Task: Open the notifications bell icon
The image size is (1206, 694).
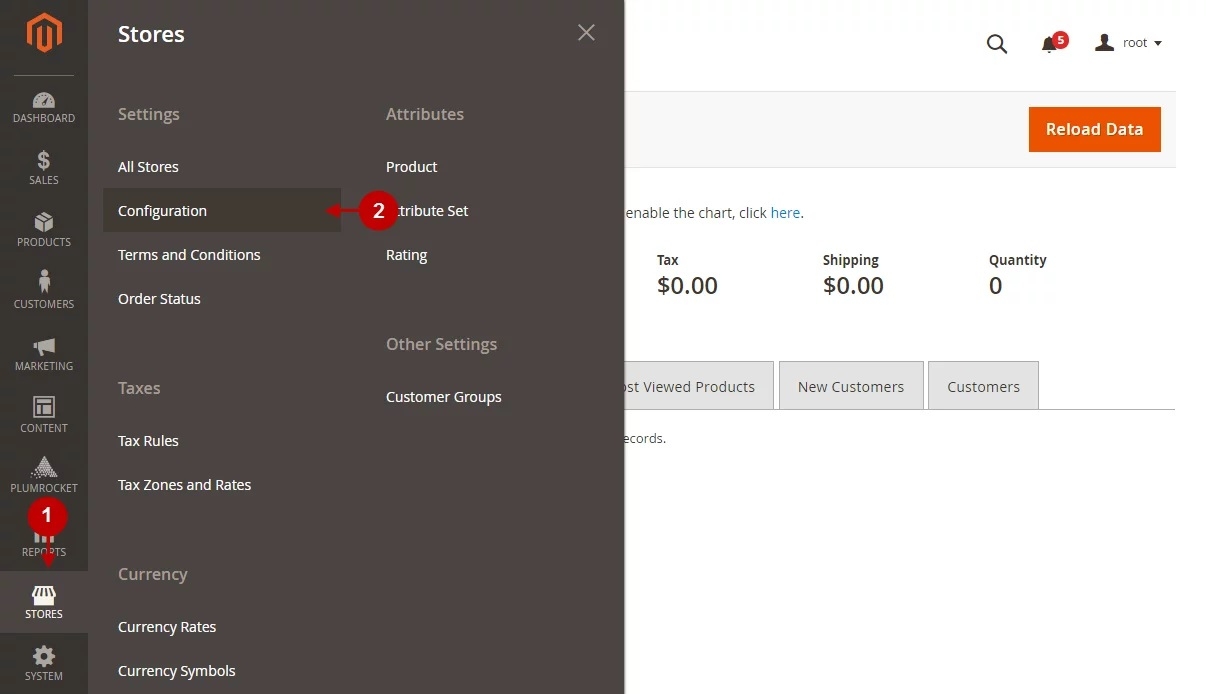Action: point(1049,44)
